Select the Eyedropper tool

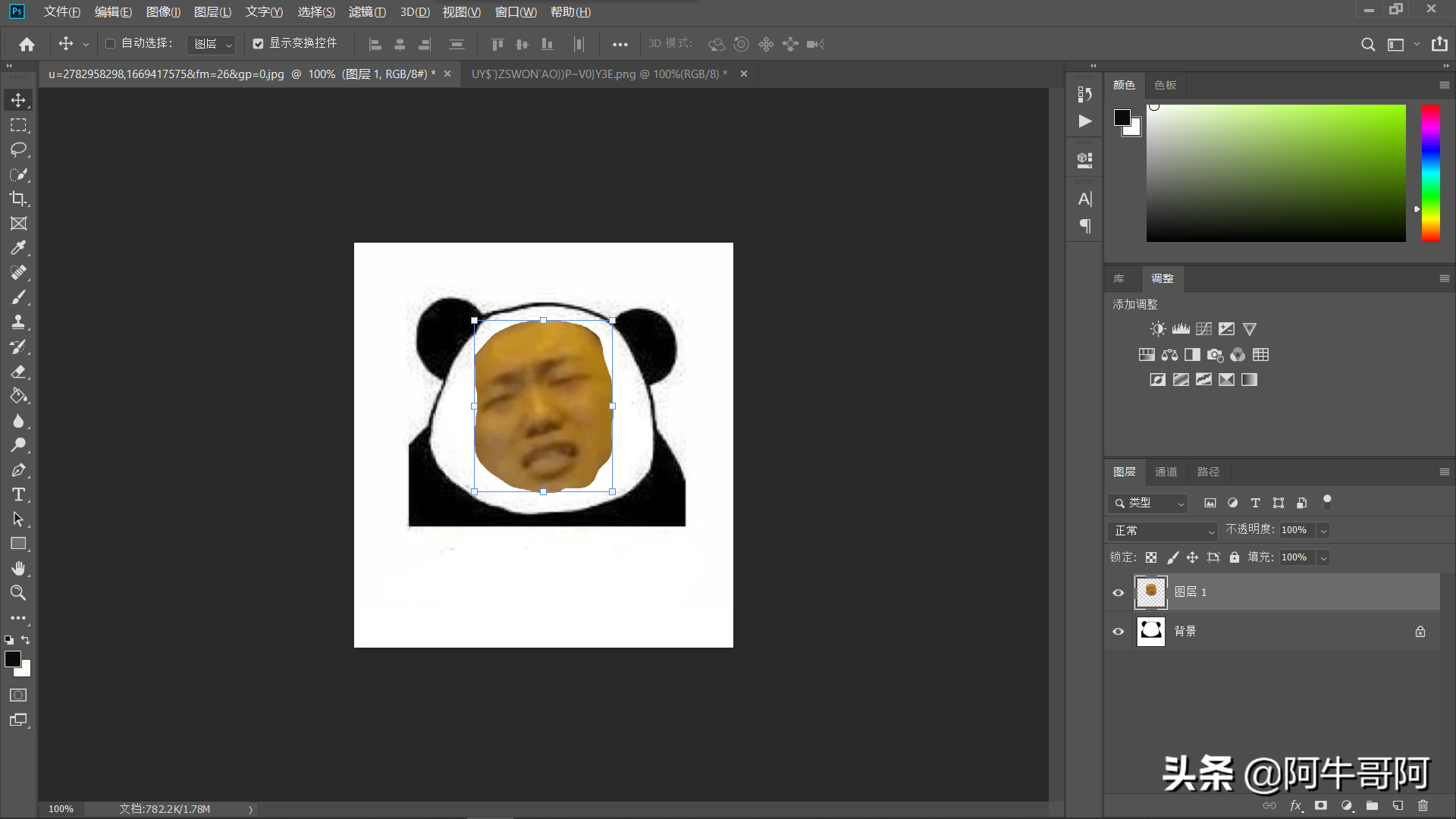click(18, 248)
